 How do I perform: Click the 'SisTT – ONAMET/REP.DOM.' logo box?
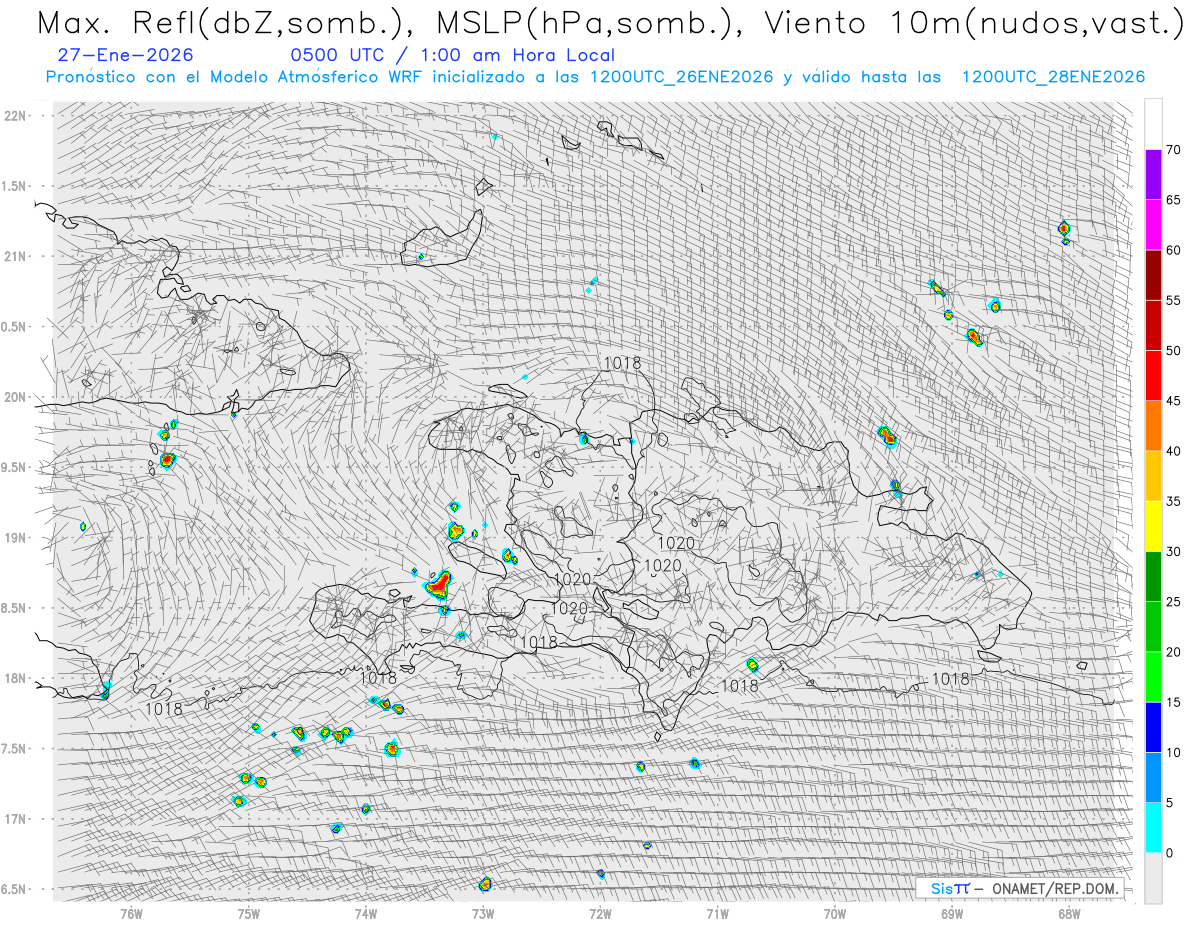1019,888
